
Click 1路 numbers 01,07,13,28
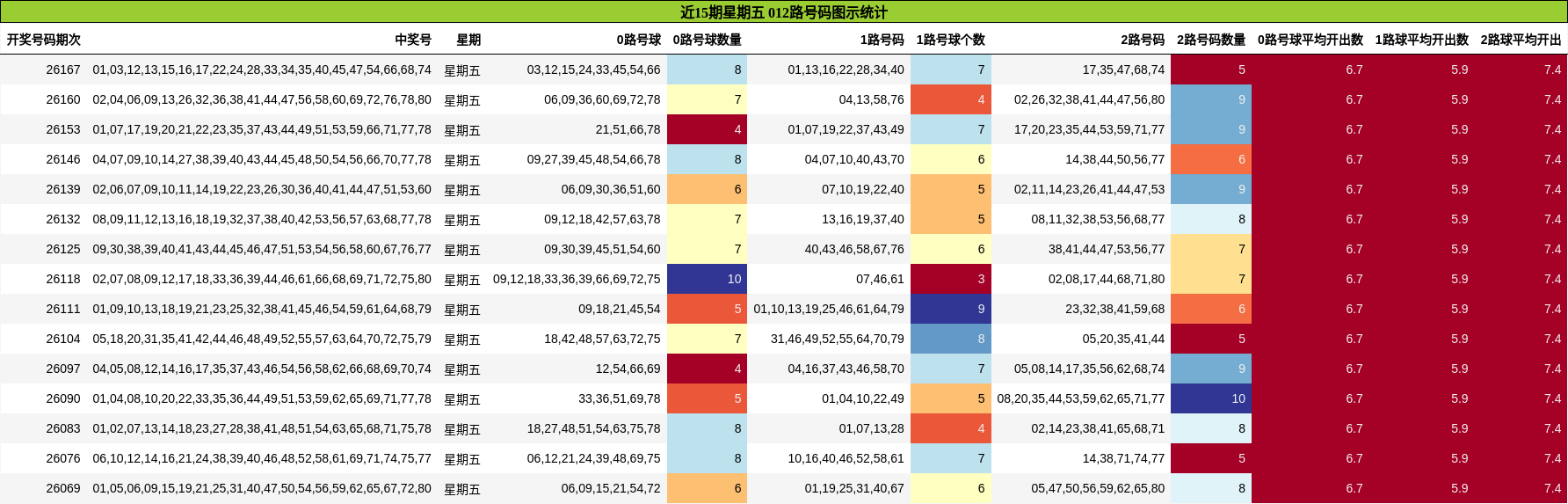[872, 428]
